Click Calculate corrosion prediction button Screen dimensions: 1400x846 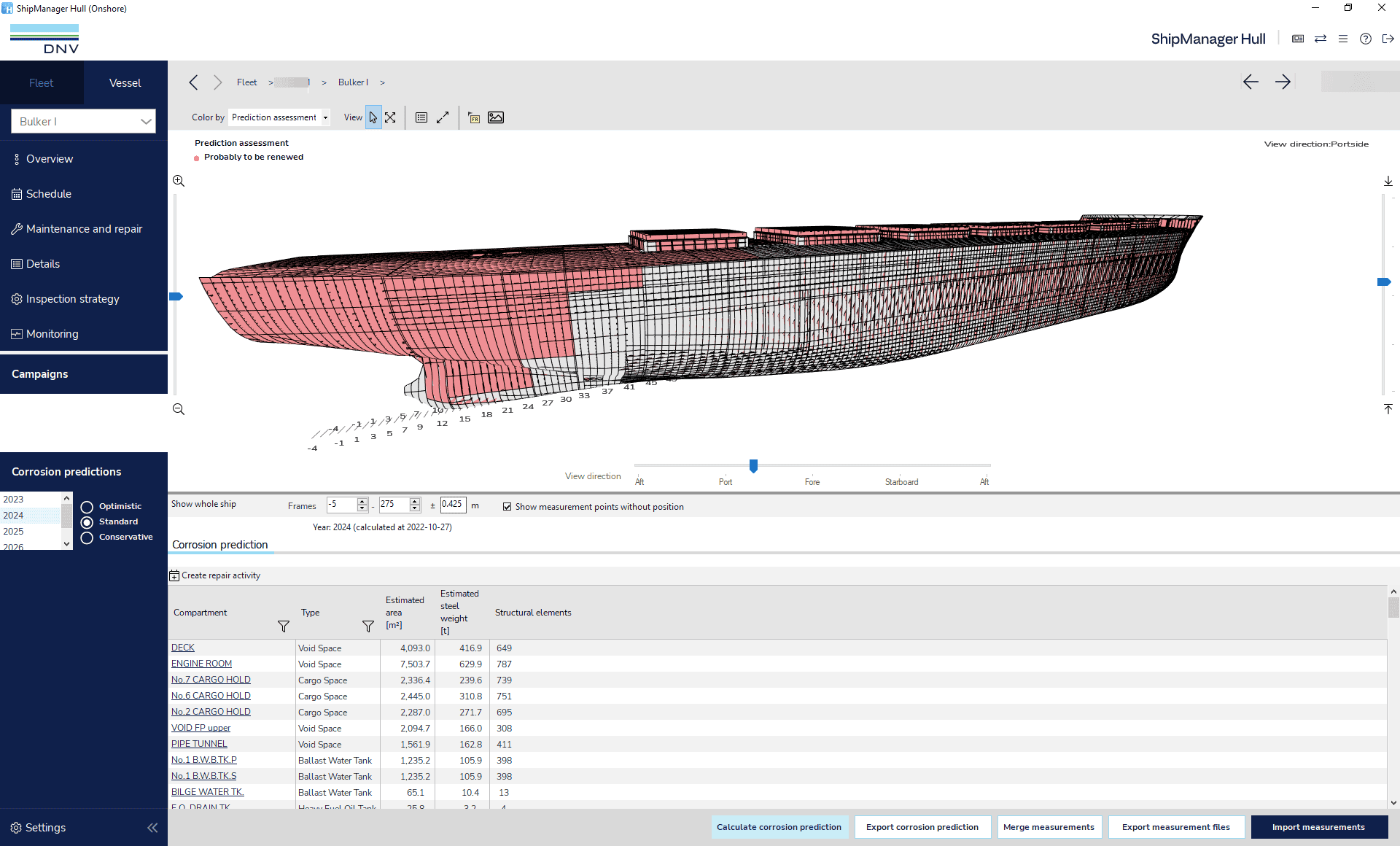pyautogui.click(x=779, y=827)
